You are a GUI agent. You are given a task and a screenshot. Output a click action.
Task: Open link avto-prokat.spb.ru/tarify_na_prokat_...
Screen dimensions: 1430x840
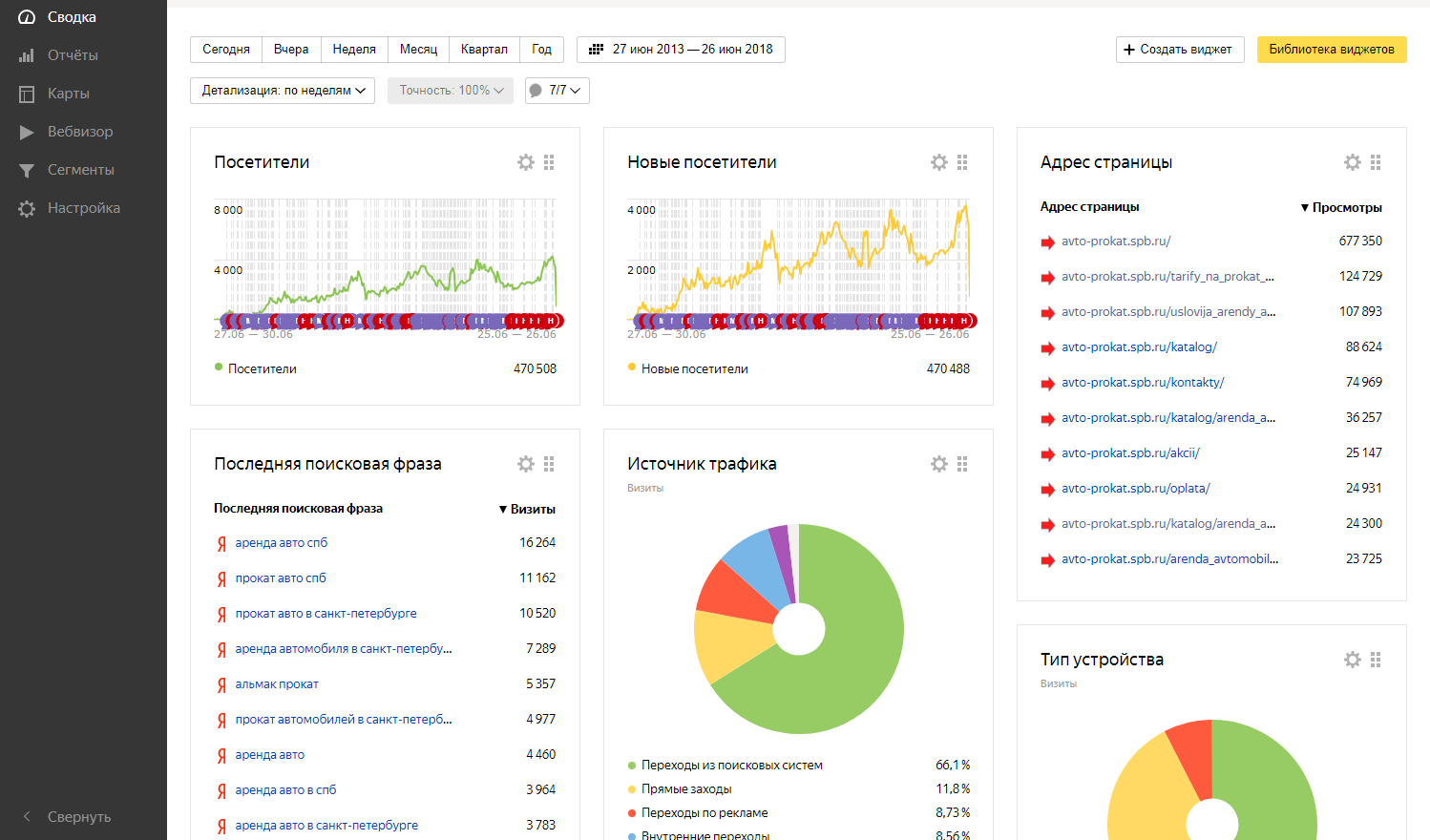(x=1167, y=276)
